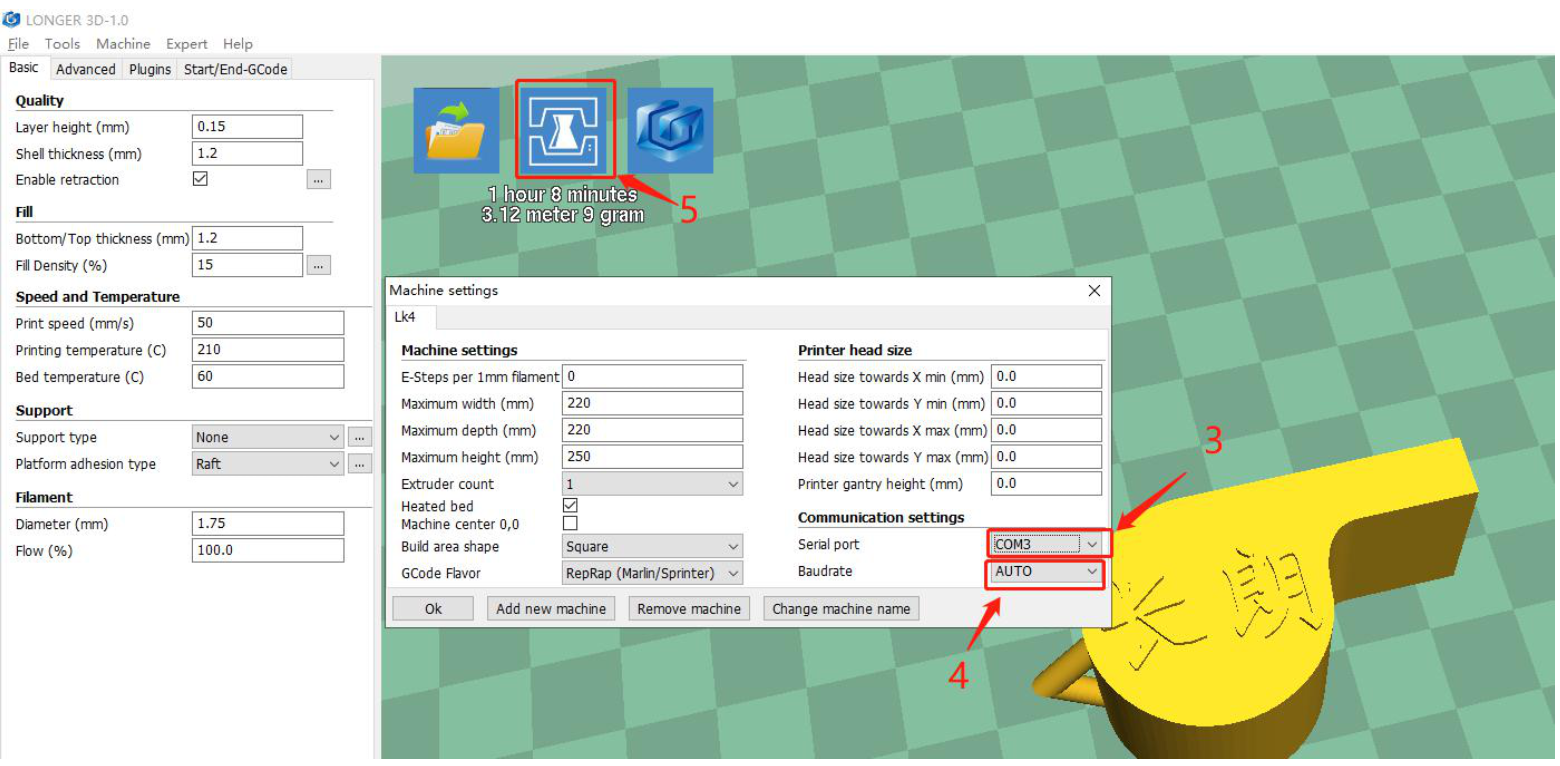Open the Load model folder icon

click(456, 131)
